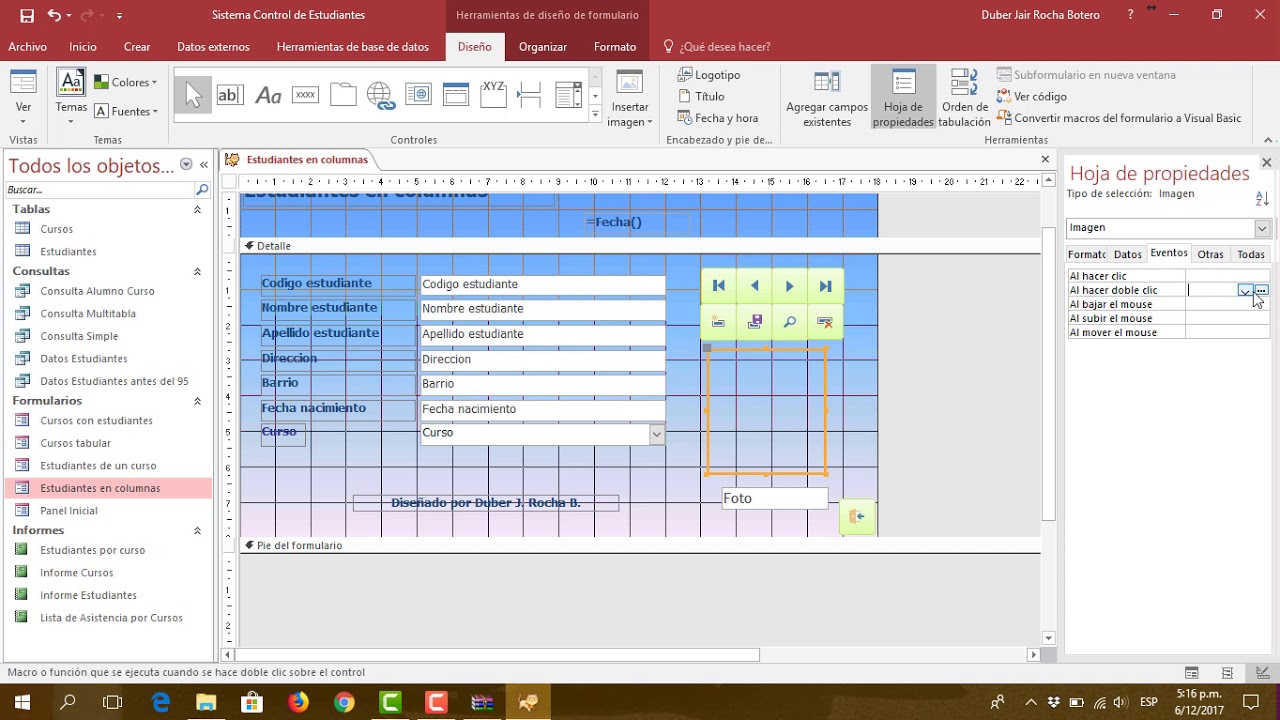Pick the Hyperlink control icon
This screenshot has width=1280, height=720.
point(380,95)
